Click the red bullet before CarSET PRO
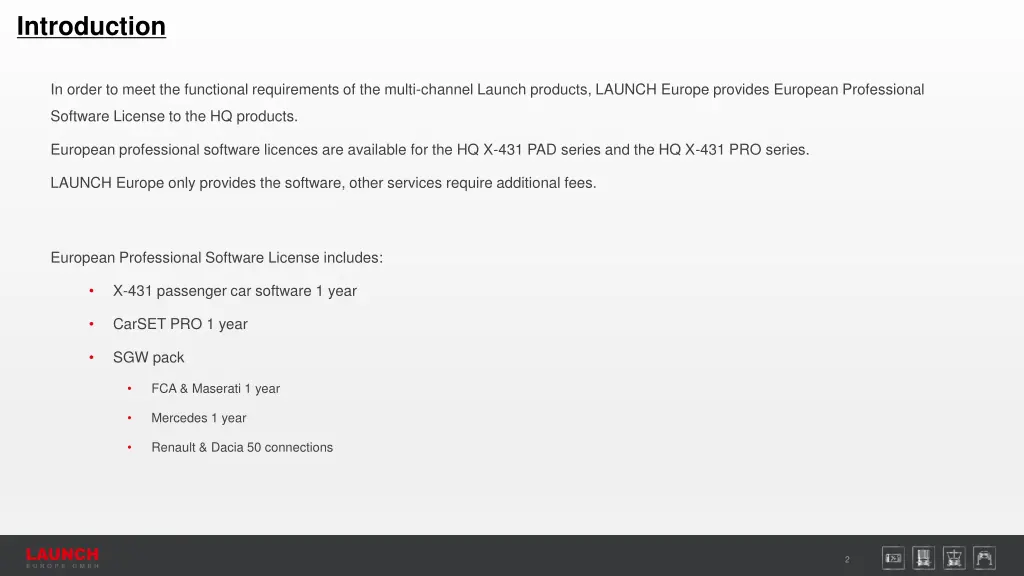The height and width of the screenshot is (576, 1024). coord(91,324)
